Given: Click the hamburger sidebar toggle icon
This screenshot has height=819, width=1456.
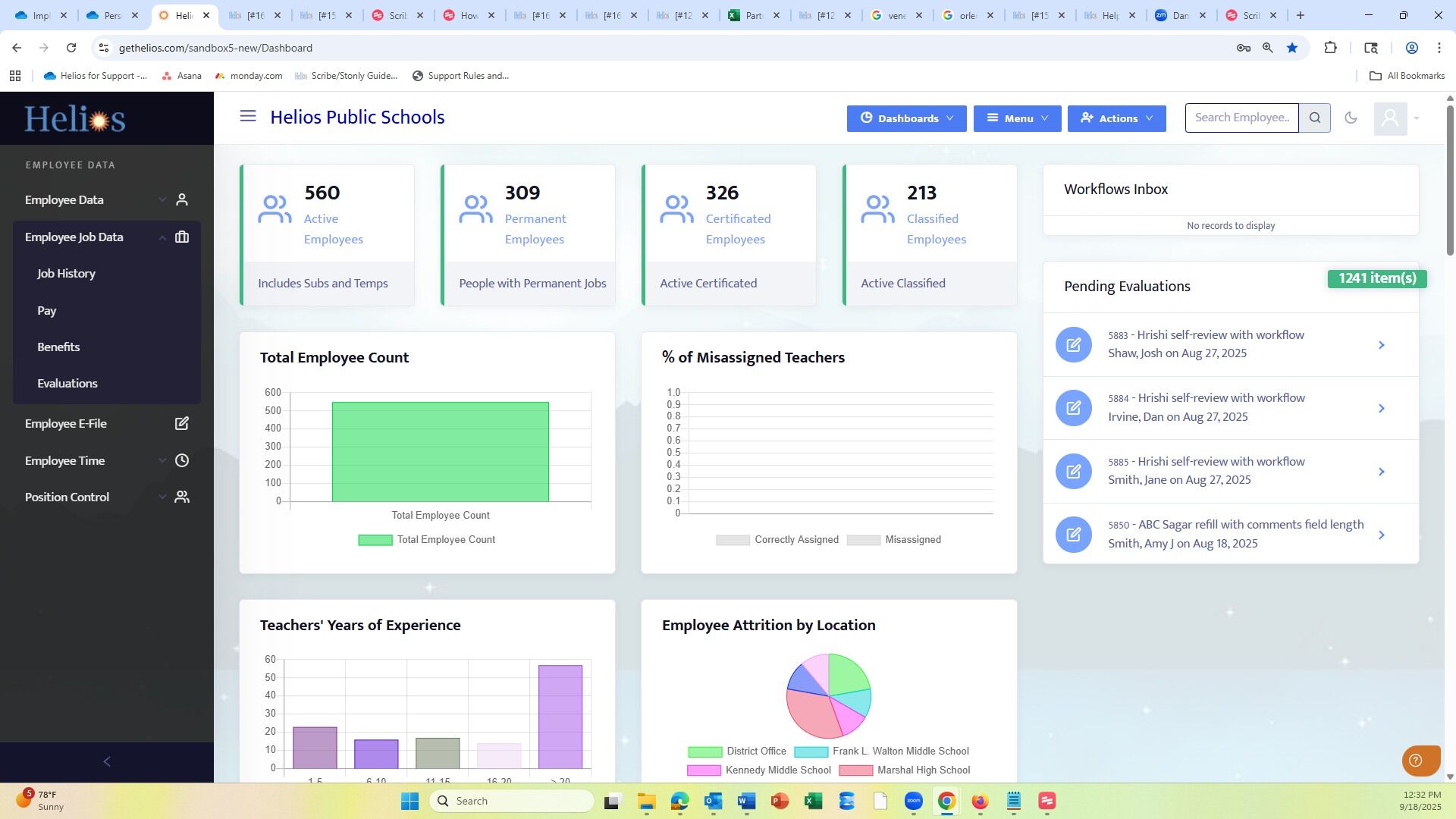Looking at the screenshot, I should tap(247, 116).
